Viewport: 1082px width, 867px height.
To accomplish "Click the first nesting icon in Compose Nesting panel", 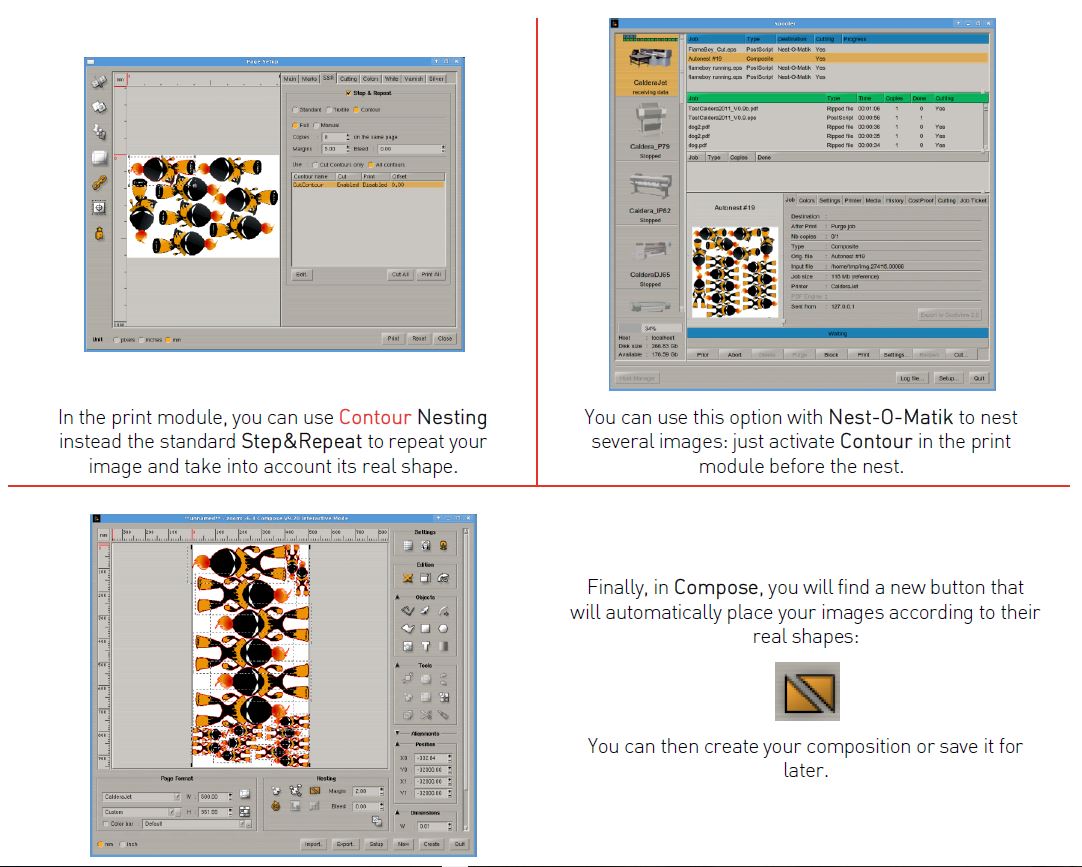I will click(x=276, y=790).
